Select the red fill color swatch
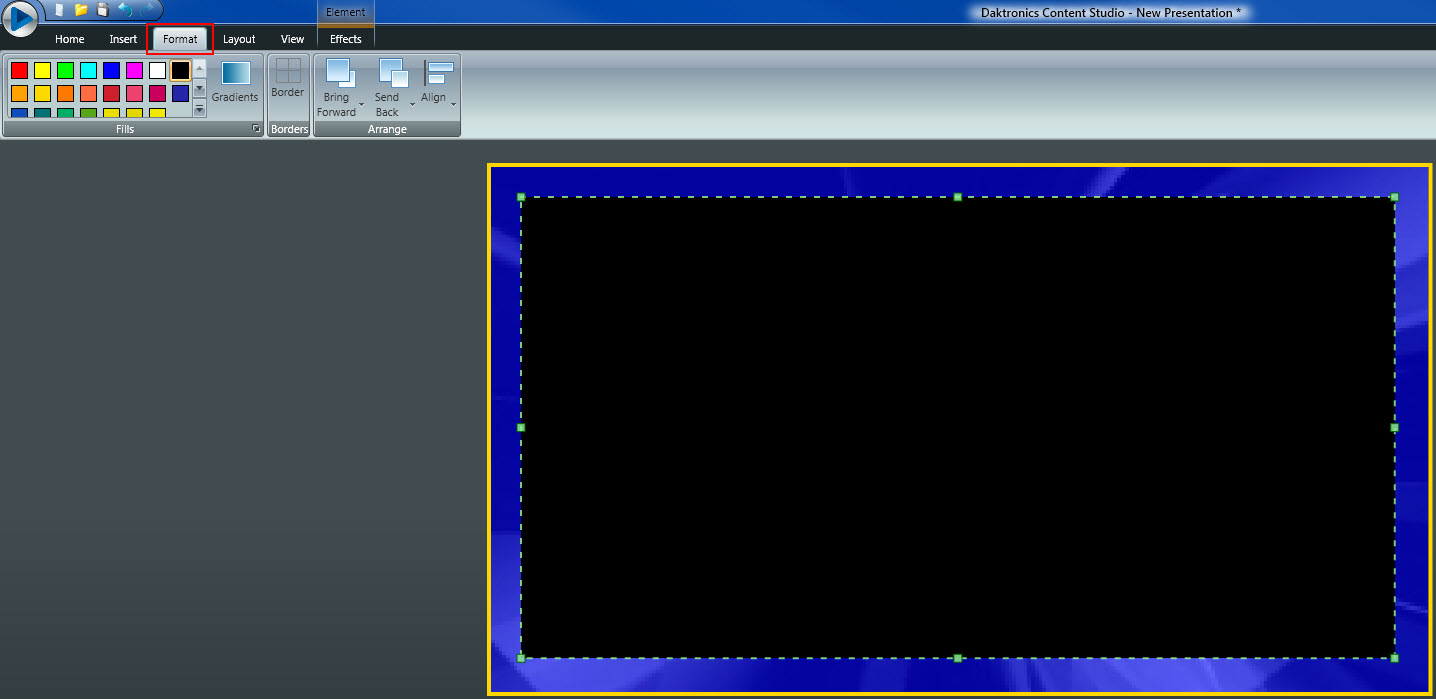Screen dimensions: 1436x699 (x=18, y=69)
